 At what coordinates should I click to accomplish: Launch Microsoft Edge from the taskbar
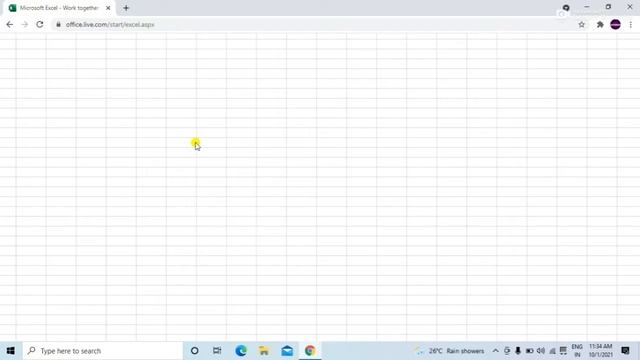tap(241, 351)
